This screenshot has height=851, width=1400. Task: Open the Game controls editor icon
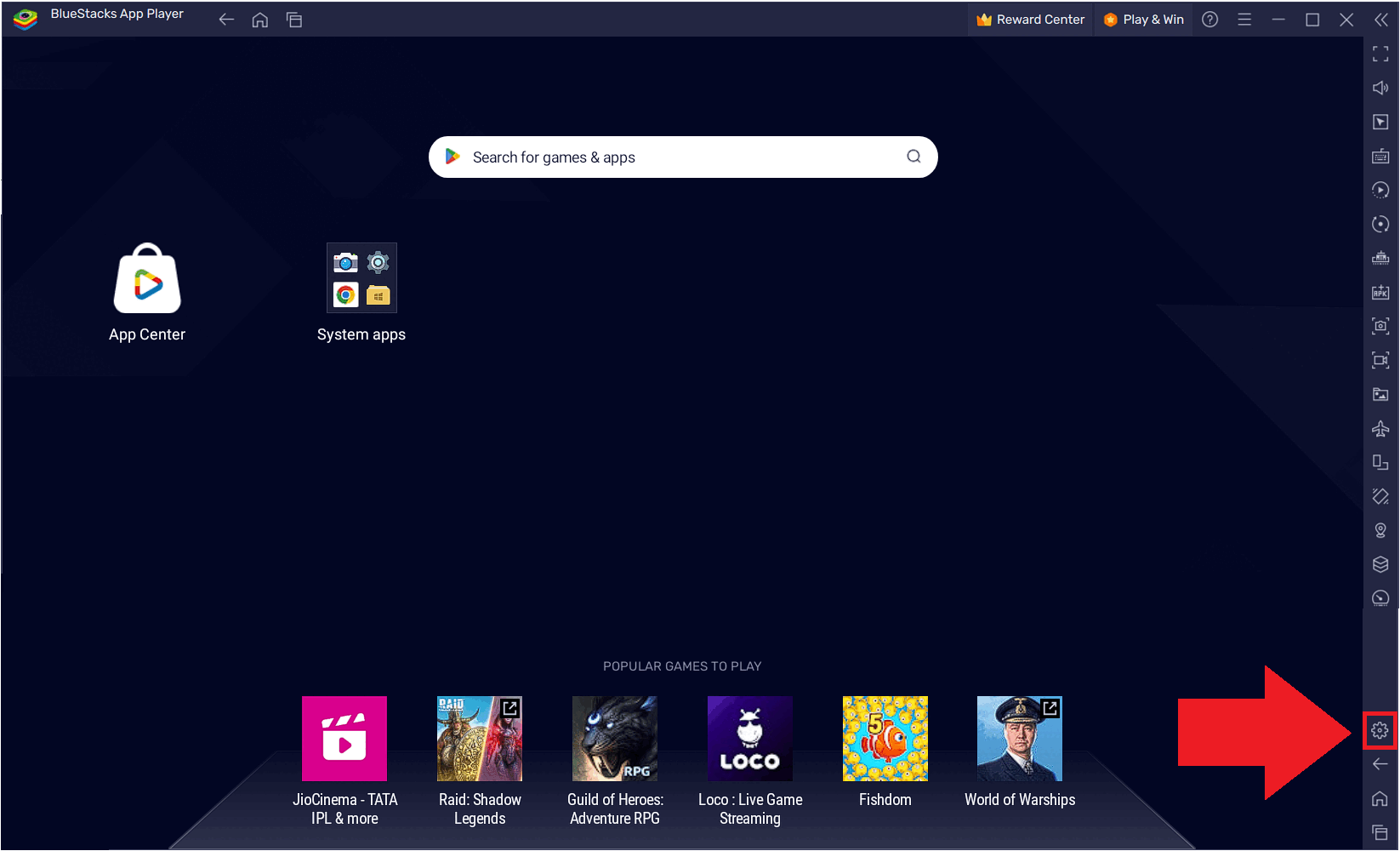(1380, 122)
